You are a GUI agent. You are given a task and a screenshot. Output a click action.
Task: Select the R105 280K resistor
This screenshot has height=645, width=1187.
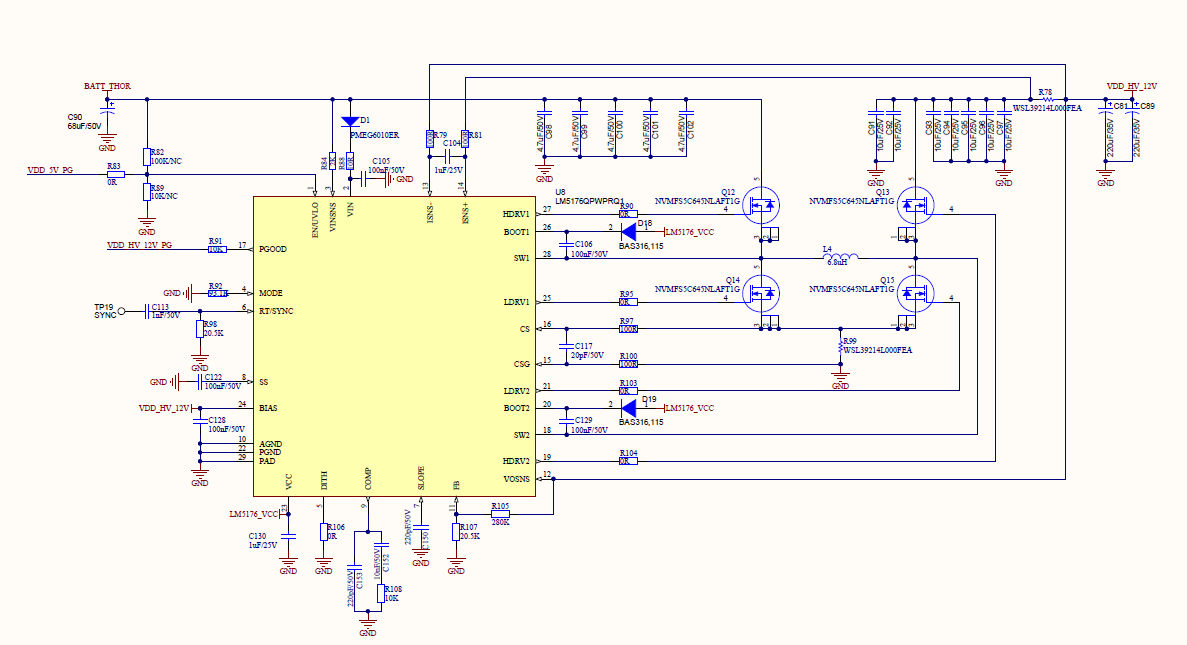(x=500, y=514)
